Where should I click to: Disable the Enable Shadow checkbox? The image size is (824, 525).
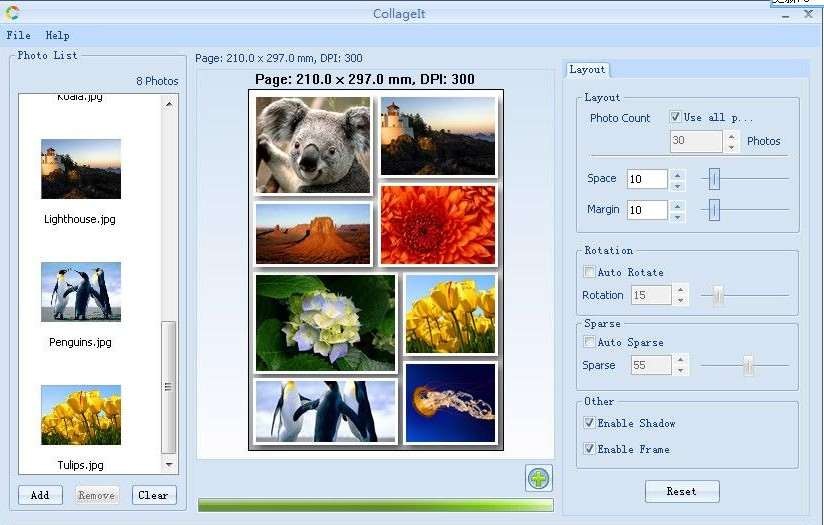click(590, 423)
